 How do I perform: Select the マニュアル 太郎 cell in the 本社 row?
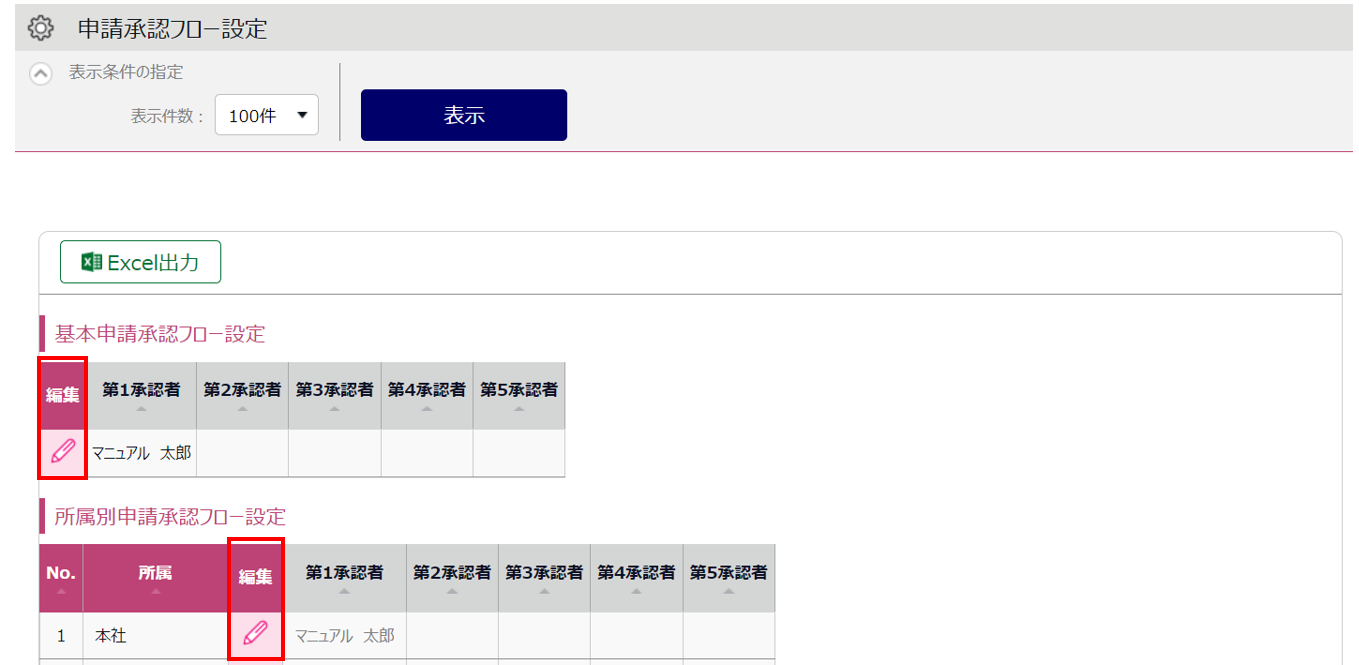pos(344,635)
